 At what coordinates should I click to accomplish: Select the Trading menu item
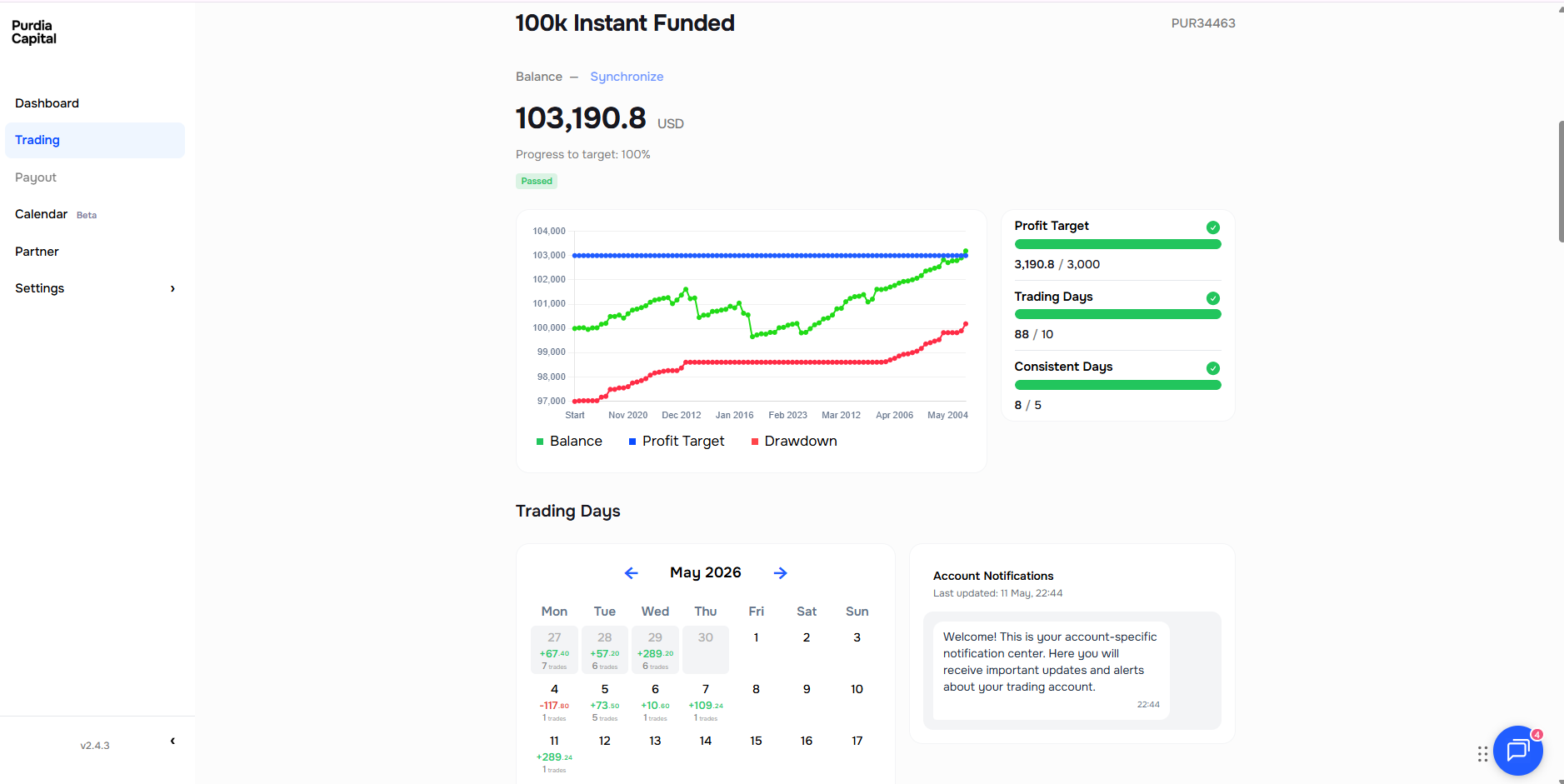point(95,141)
